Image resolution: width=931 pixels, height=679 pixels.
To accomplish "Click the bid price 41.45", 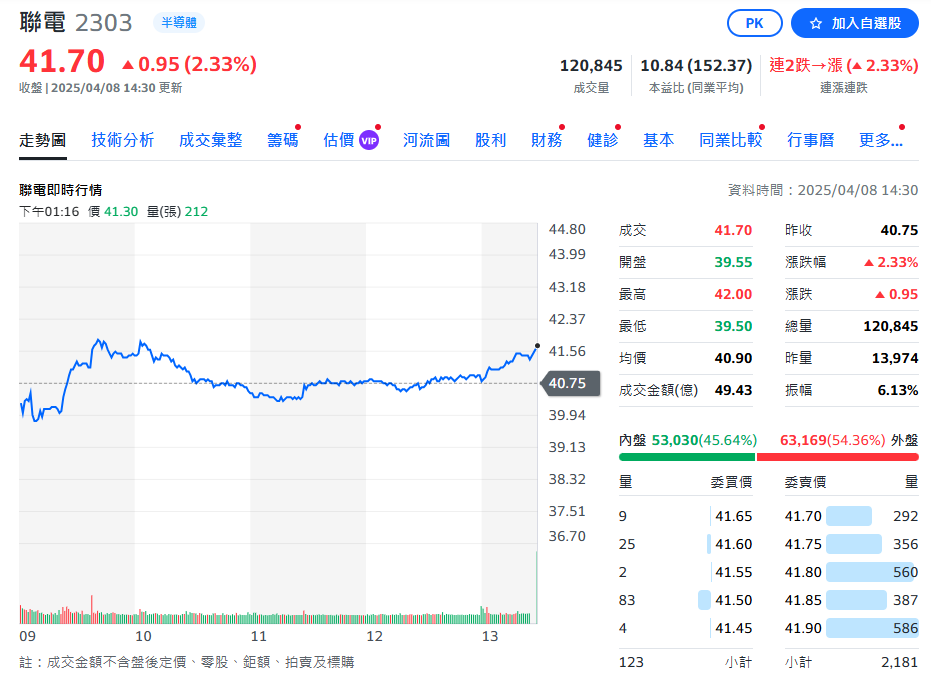I will click(733, 628).
